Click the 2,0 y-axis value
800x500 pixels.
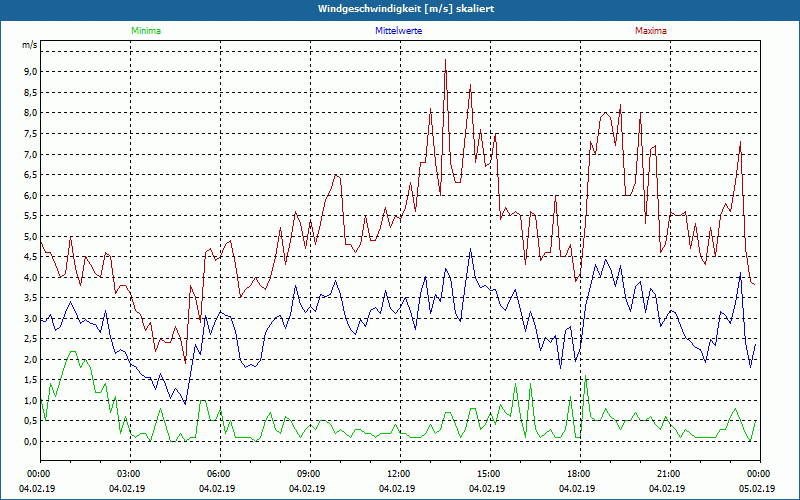31,359
